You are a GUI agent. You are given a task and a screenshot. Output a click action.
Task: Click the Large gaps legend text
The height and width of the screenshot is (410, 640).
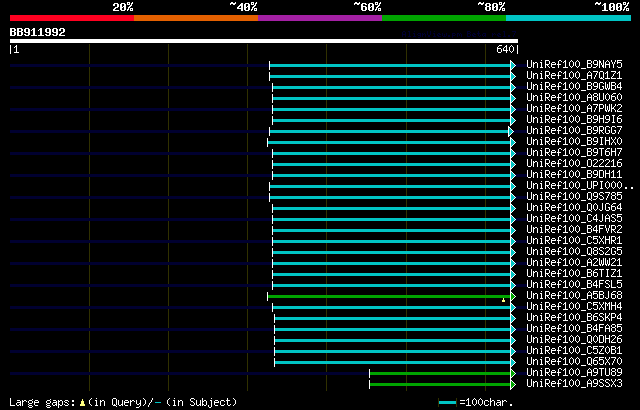(x=42, y=402)
